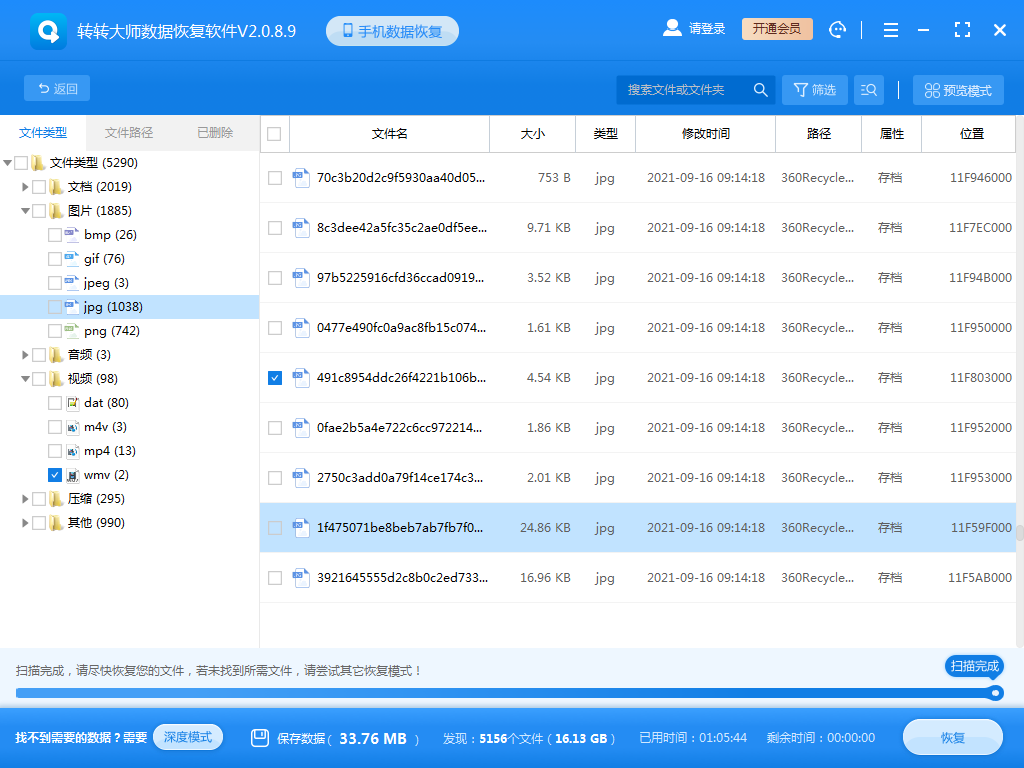1024x768 pixels.
Task: Click the search magnifier icon
Action: (760, 89)
